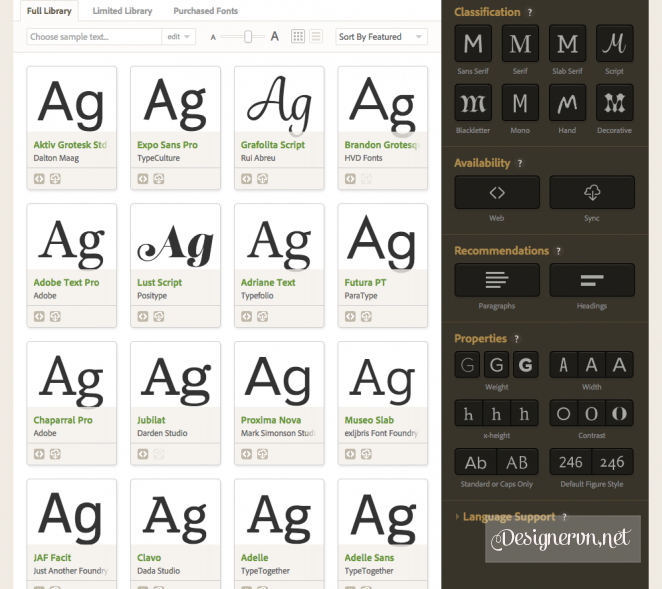Filter fonts recommended for Headings

[592, 280]
